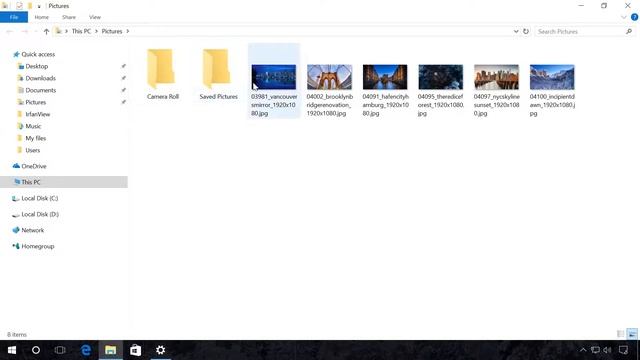Expand chevron after Pictures in address bar
Image resolution: width=640 pixels, height=360 pixels.
(128, 31)
